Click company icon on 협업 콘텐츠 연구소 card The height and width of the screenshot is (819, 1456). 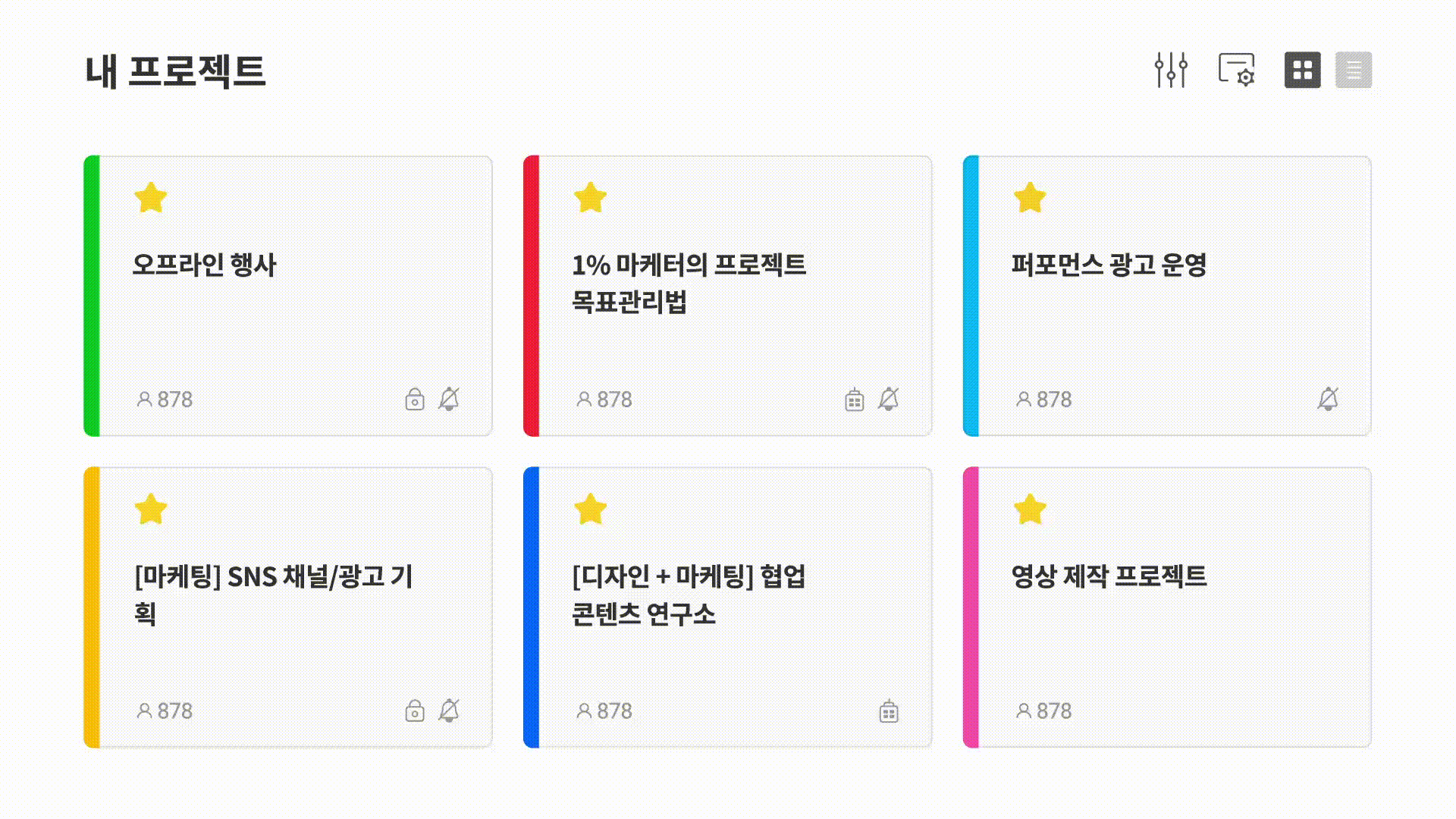tap(889, 711)
